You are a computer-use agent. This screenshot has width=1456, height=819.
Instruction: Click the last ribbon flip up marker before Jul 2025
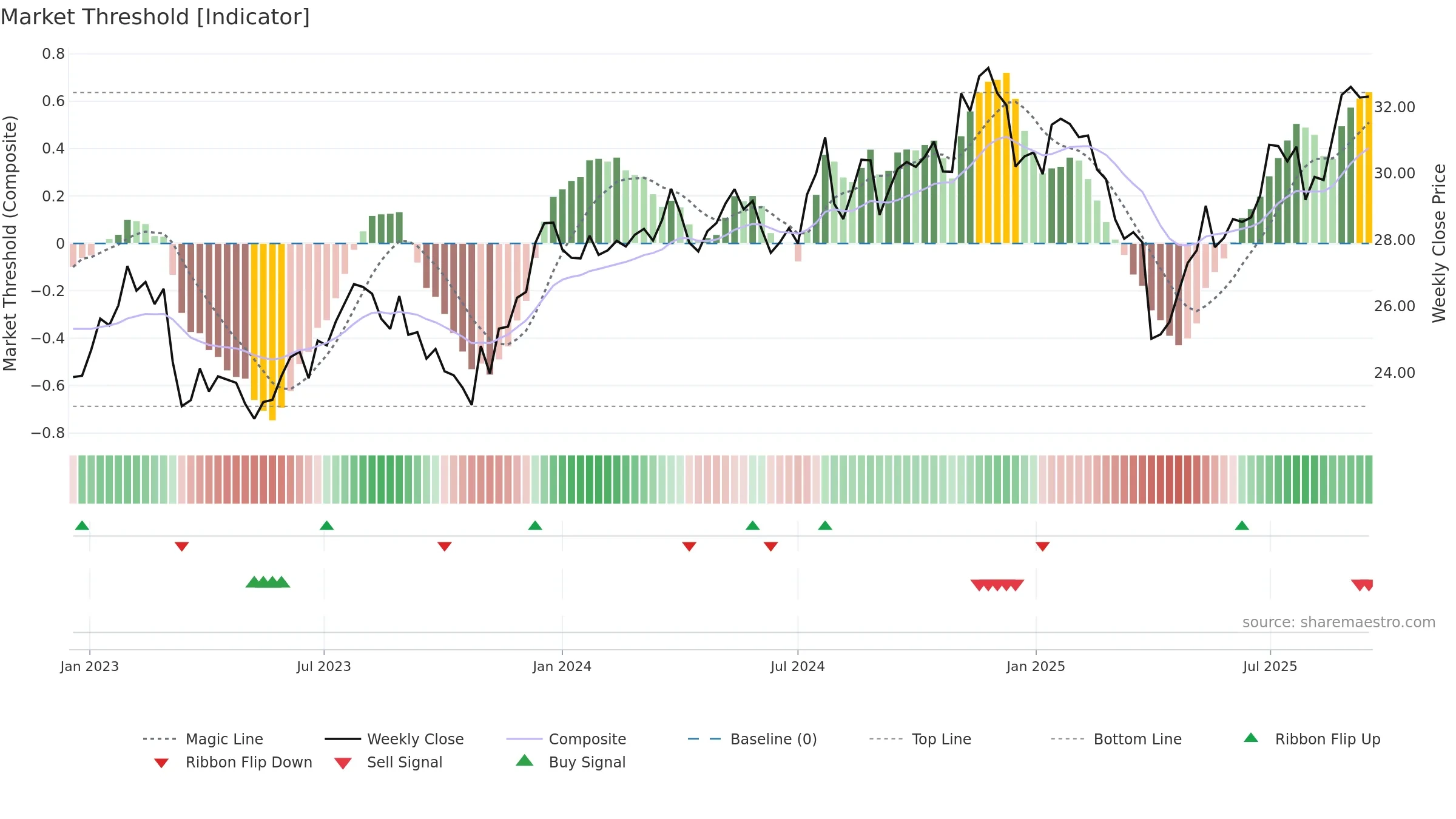(1242, 525)
